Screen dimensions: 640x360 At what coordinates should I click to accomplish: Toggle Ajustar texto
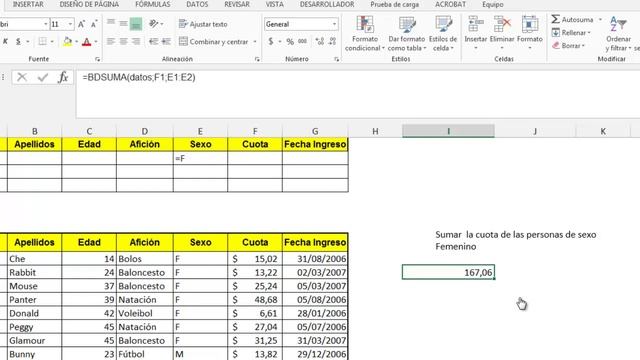coord(203,24)
